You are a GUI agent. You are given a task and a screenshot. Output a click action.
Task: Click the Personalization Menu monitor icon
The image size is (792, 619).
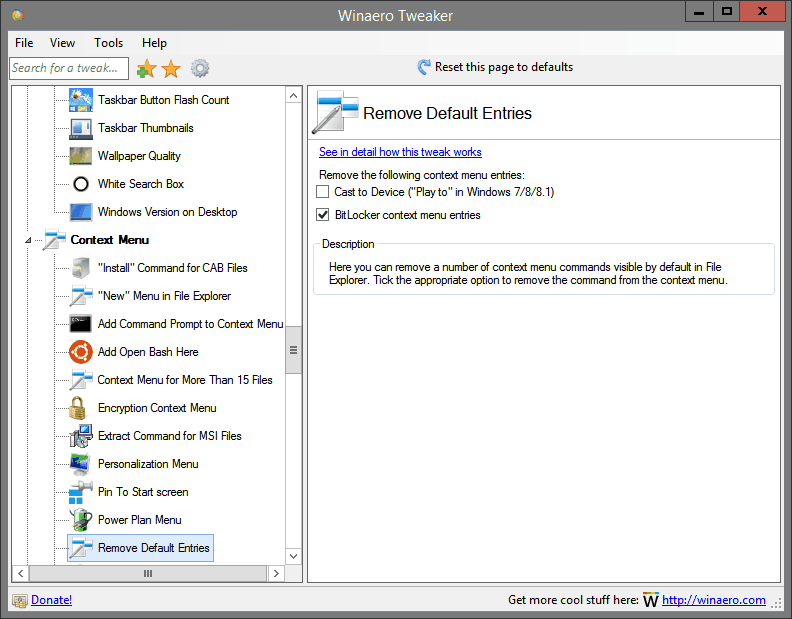[81, 464]
